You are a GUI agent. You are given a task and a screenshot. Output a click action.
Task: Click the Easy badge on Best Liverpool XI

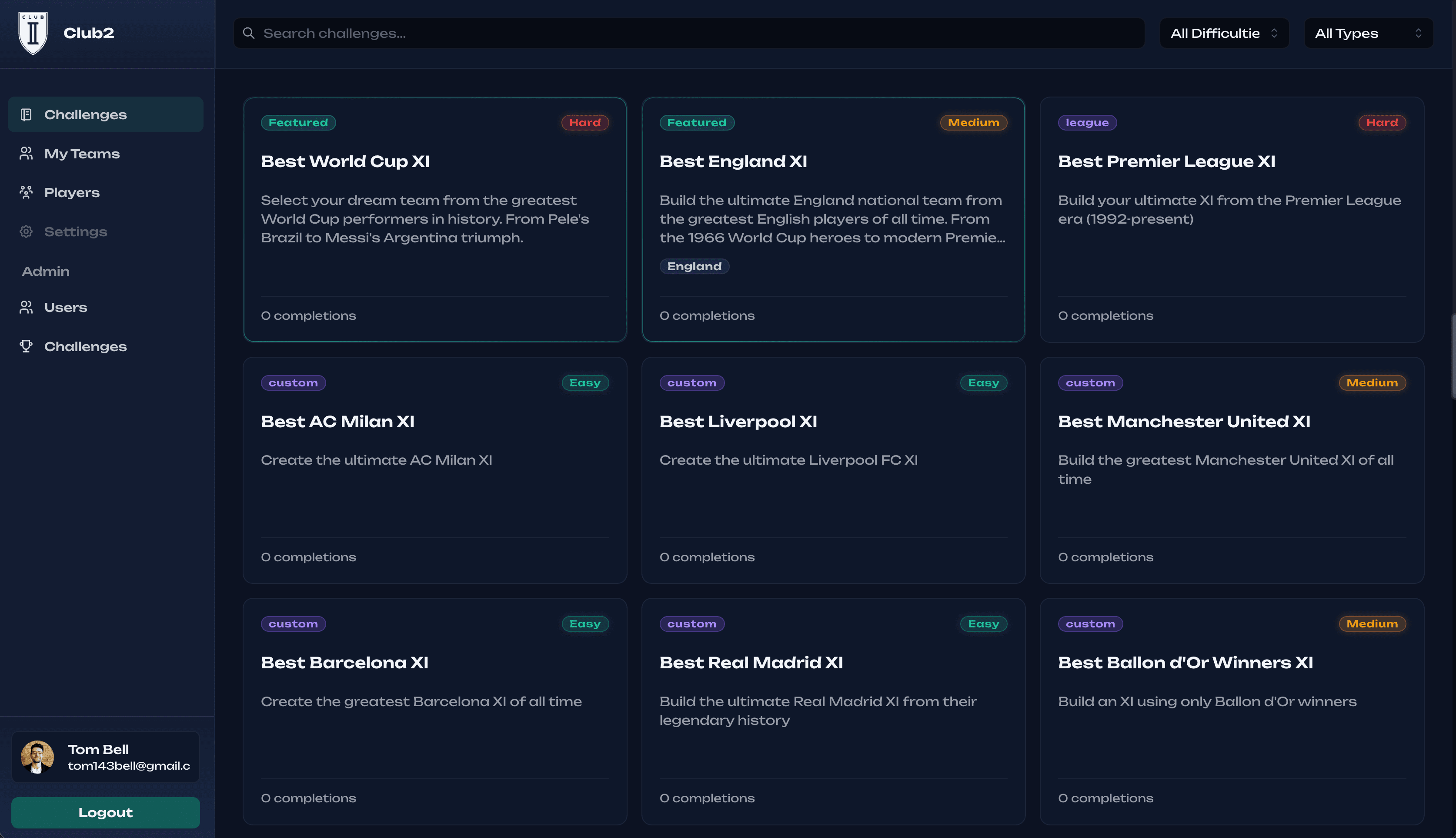coord(984,383)
